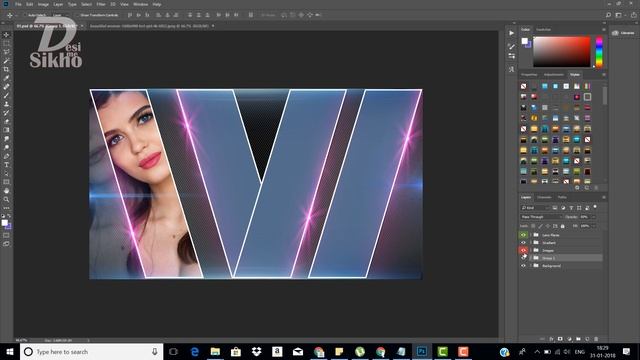Switch to the Swatches tab
Screen dimensions: 640x360
coord(543,30)
